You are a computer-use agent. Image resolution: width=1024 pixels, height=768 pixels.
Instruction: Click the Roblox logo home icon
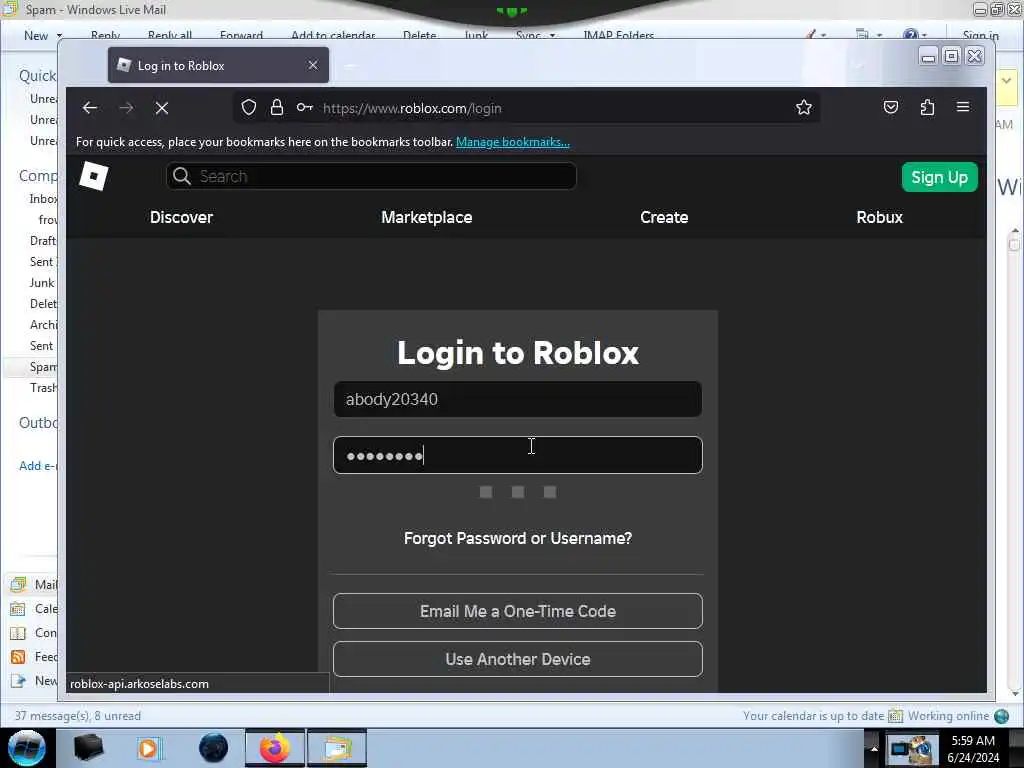tap(93, 176)
